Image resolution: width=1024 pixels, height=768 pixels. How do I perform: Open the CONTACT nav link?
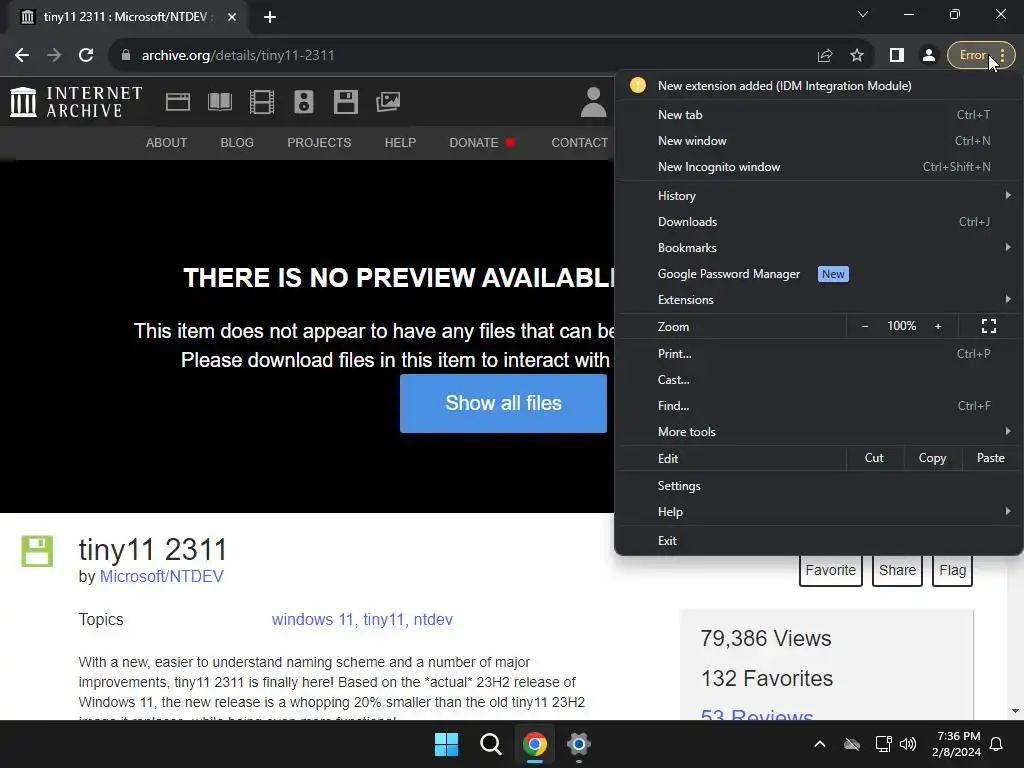[x=579, y=142]
